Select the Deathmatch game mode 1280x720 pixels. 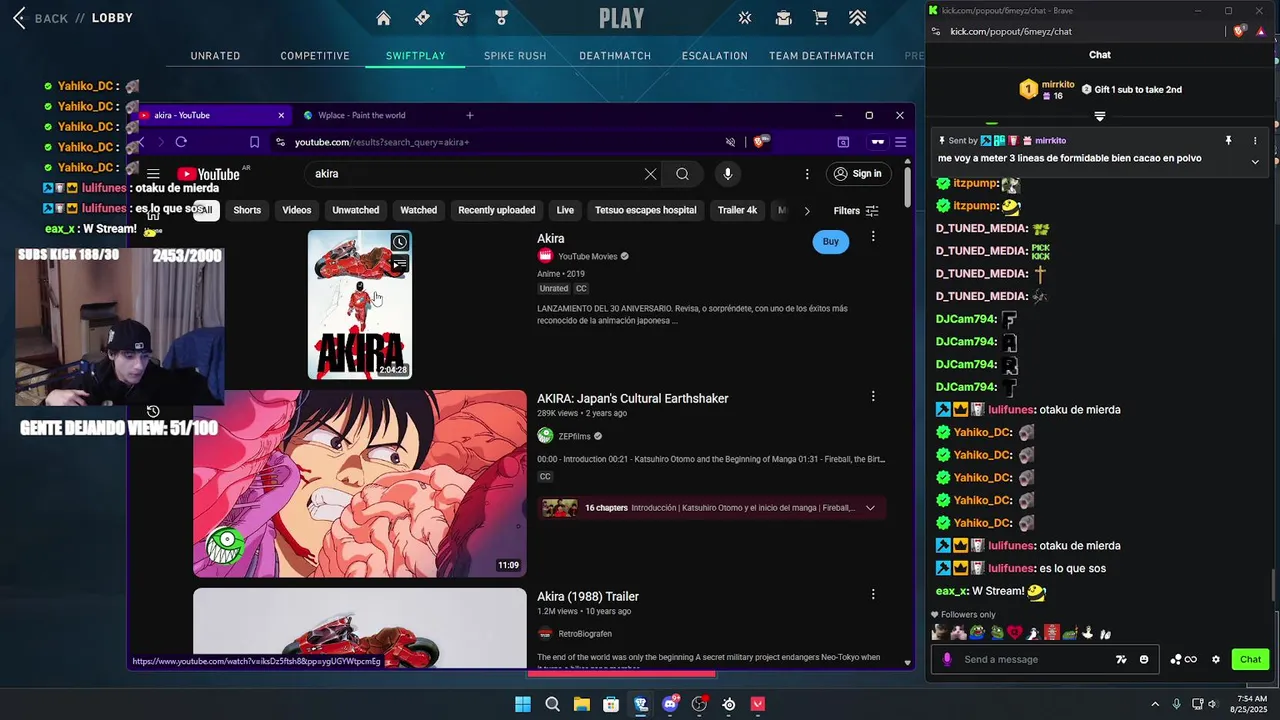(x=615, y=56)
